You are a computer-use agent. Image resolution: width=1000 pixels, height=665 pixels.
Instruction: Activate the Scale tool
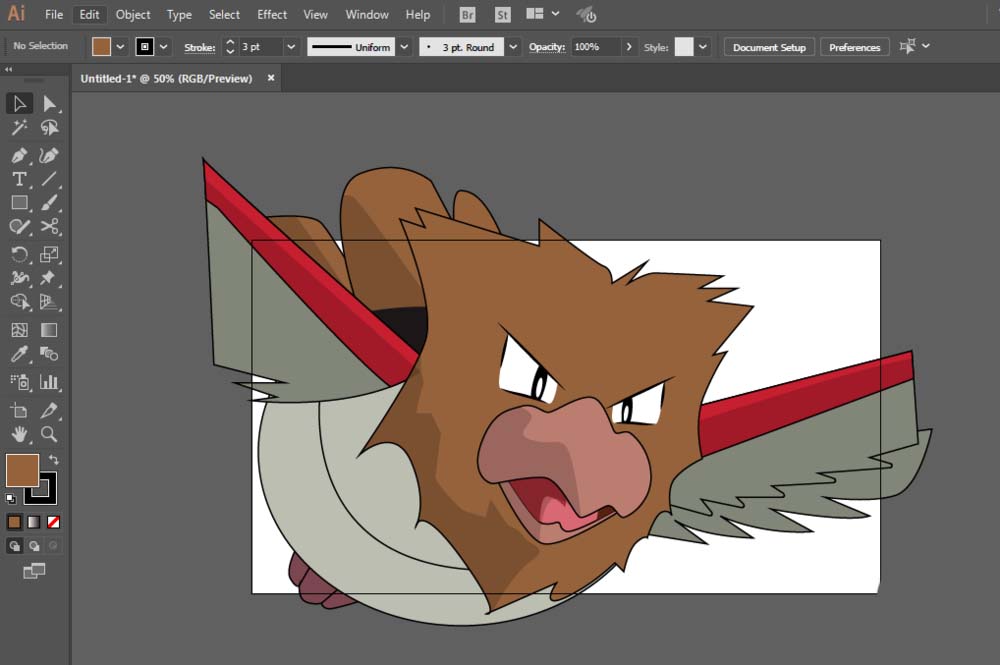coord(49,254)
